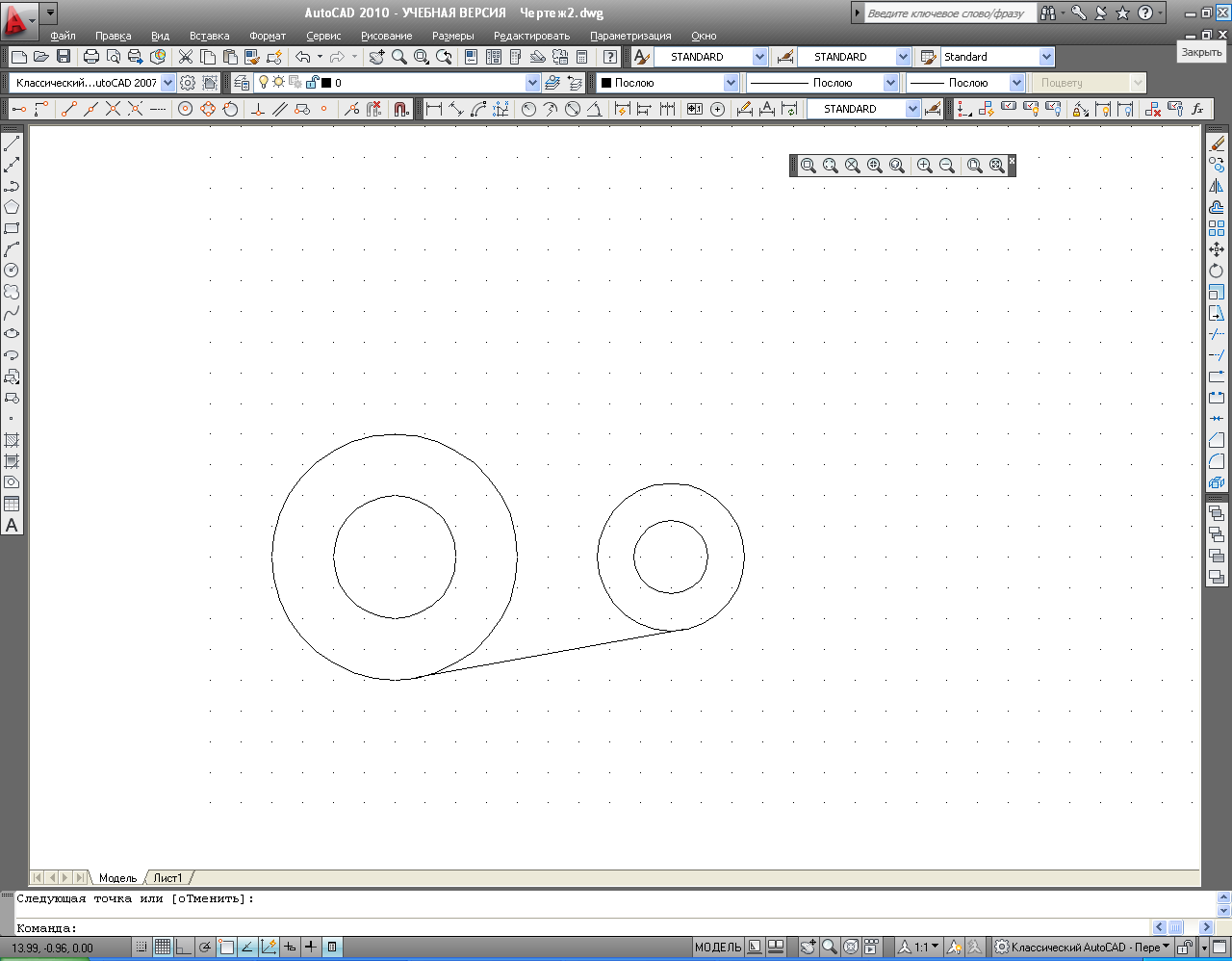Open the Help question mark icon
Image resolution: width=1232 pixels, height=961 pixels.
coord(610,57)
